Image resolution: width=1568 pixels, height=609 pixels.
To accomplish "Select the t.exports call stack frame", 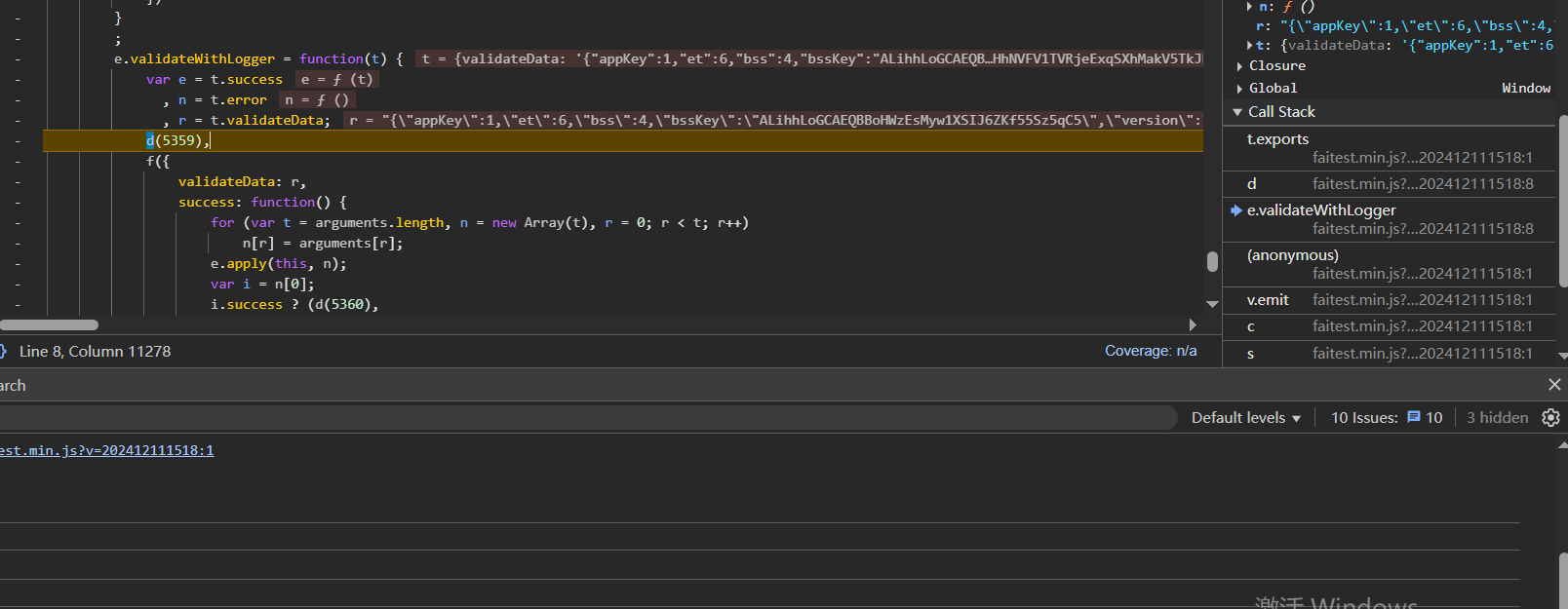I will (1389, 148).
